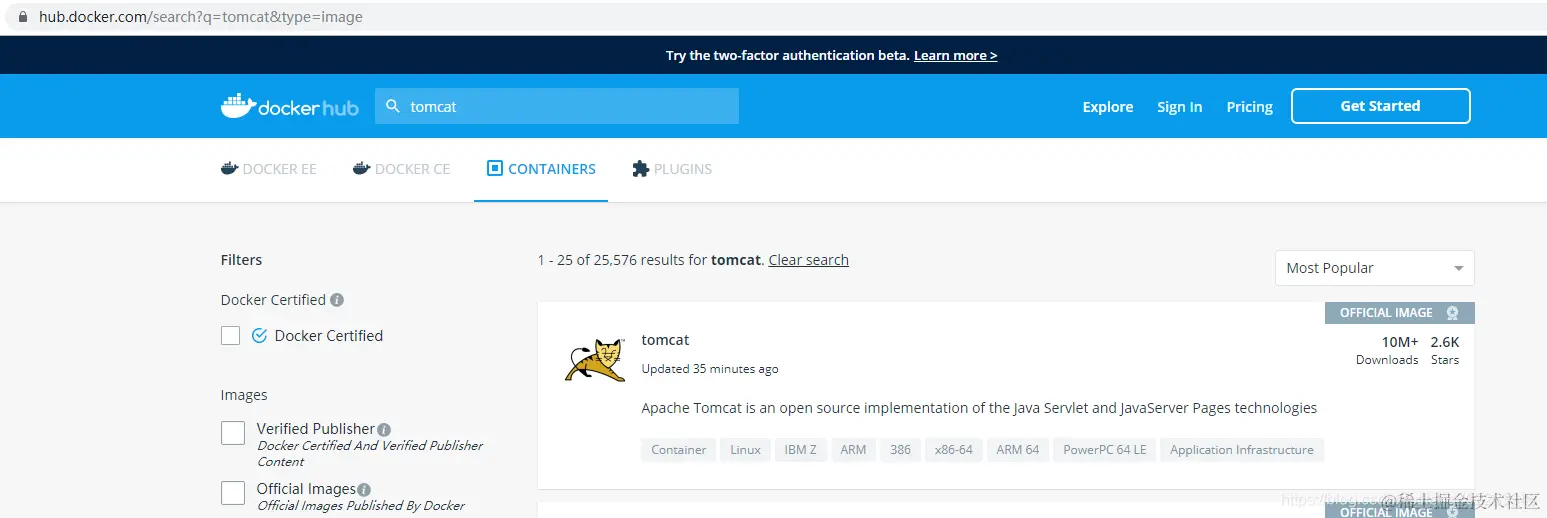Screen dimensions: 1547x518
Task: Click the 2.6K Stars count
Action: (x=1445, y=350)
